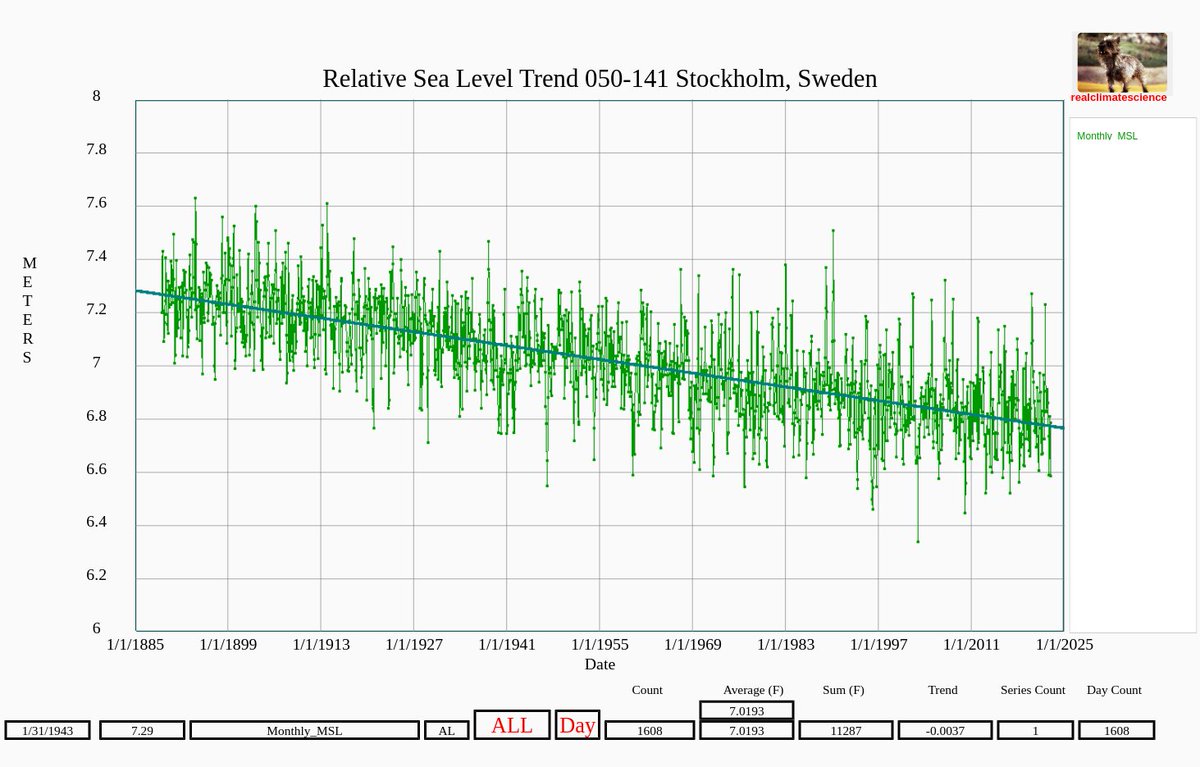
Task: Select the Count value 1608
Action: click(648, 729)
